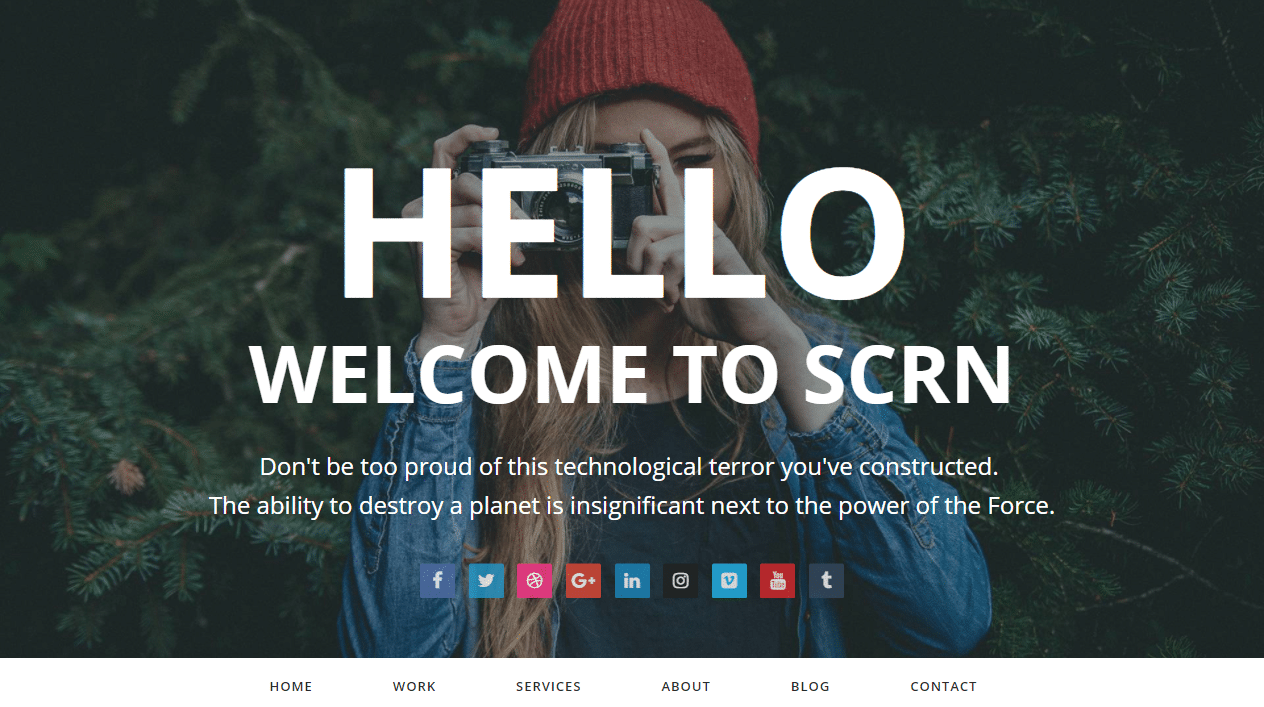The width and height of the screenshot is (1264, 707).
Task: Go to the HOME menu item
Action: tap(291, 687)
